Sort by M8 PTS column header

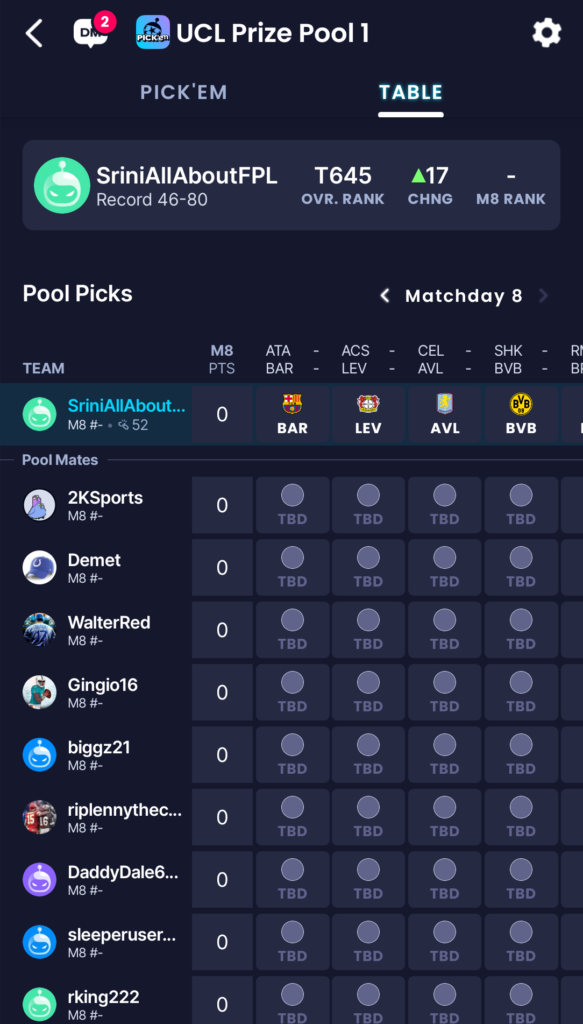[221, 359]
